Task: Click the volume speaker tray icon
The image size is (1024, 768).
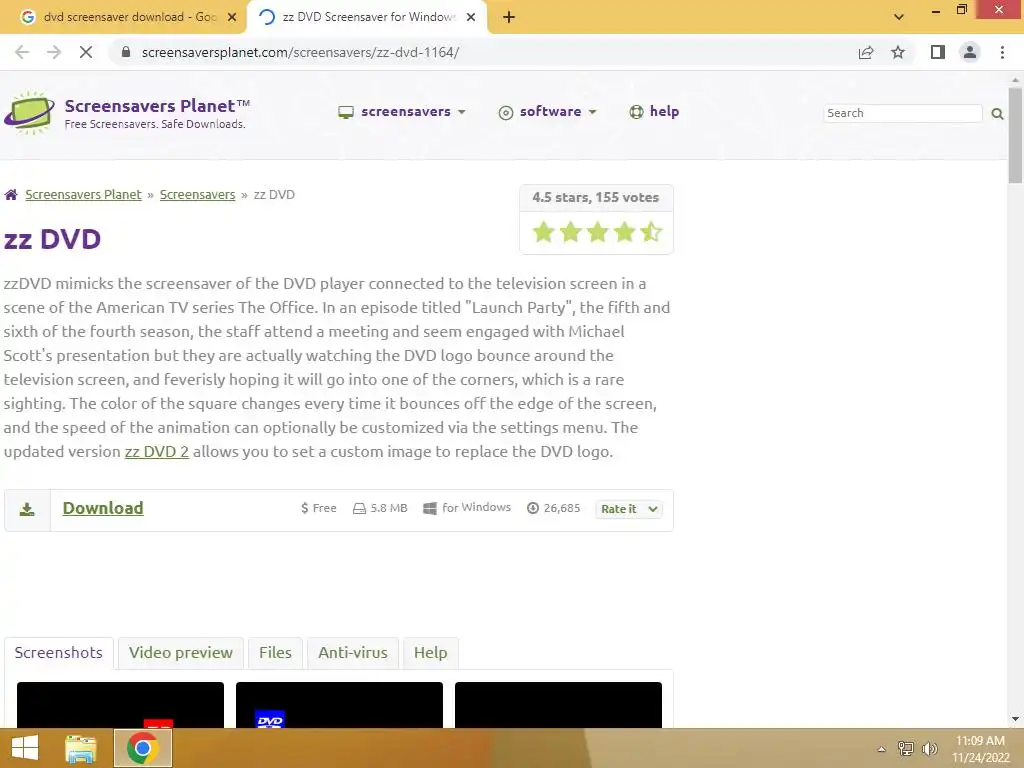Action: coord(929,749)
